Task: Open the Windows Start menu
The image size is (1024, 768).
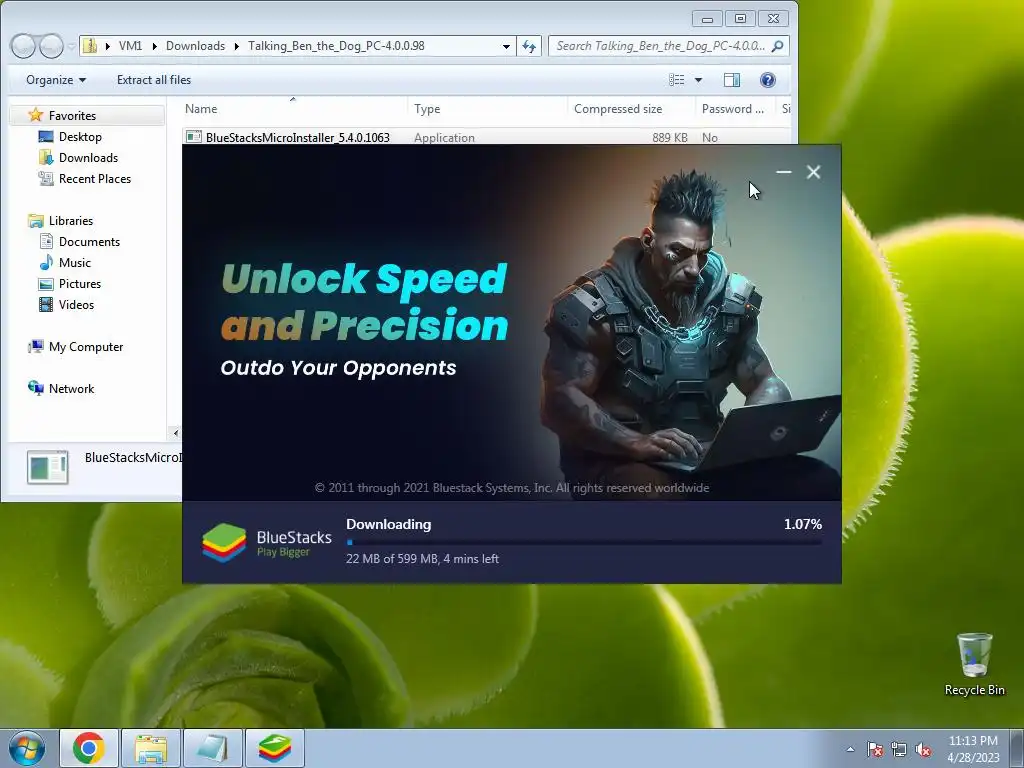Action: point(27,748)
